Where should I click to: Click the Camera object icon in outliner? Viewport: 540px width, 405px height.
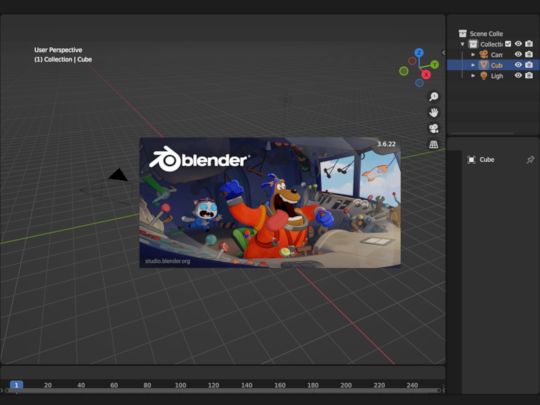point(484,54)
